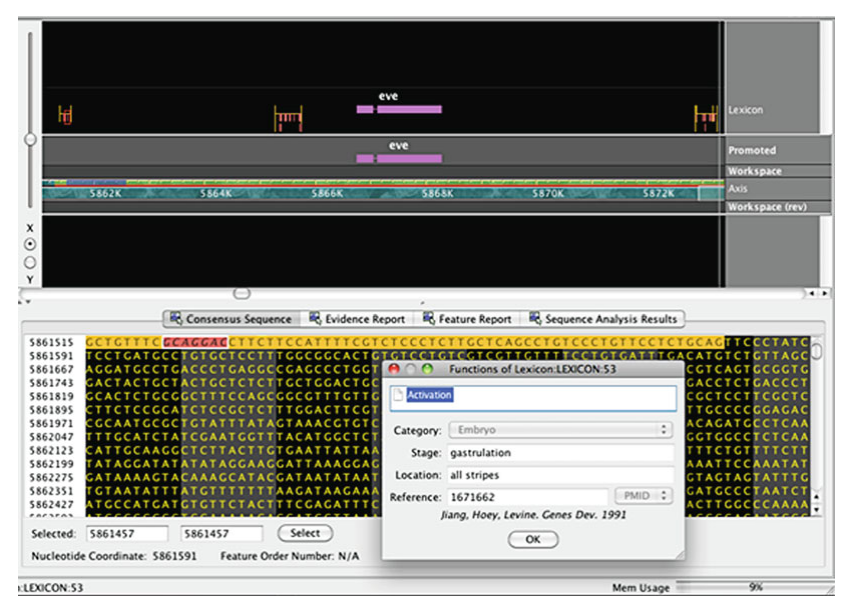The height and width of the screenshot is (602, 842).
Task: Click the Axis tier label
Action: [x=738, y=188]
